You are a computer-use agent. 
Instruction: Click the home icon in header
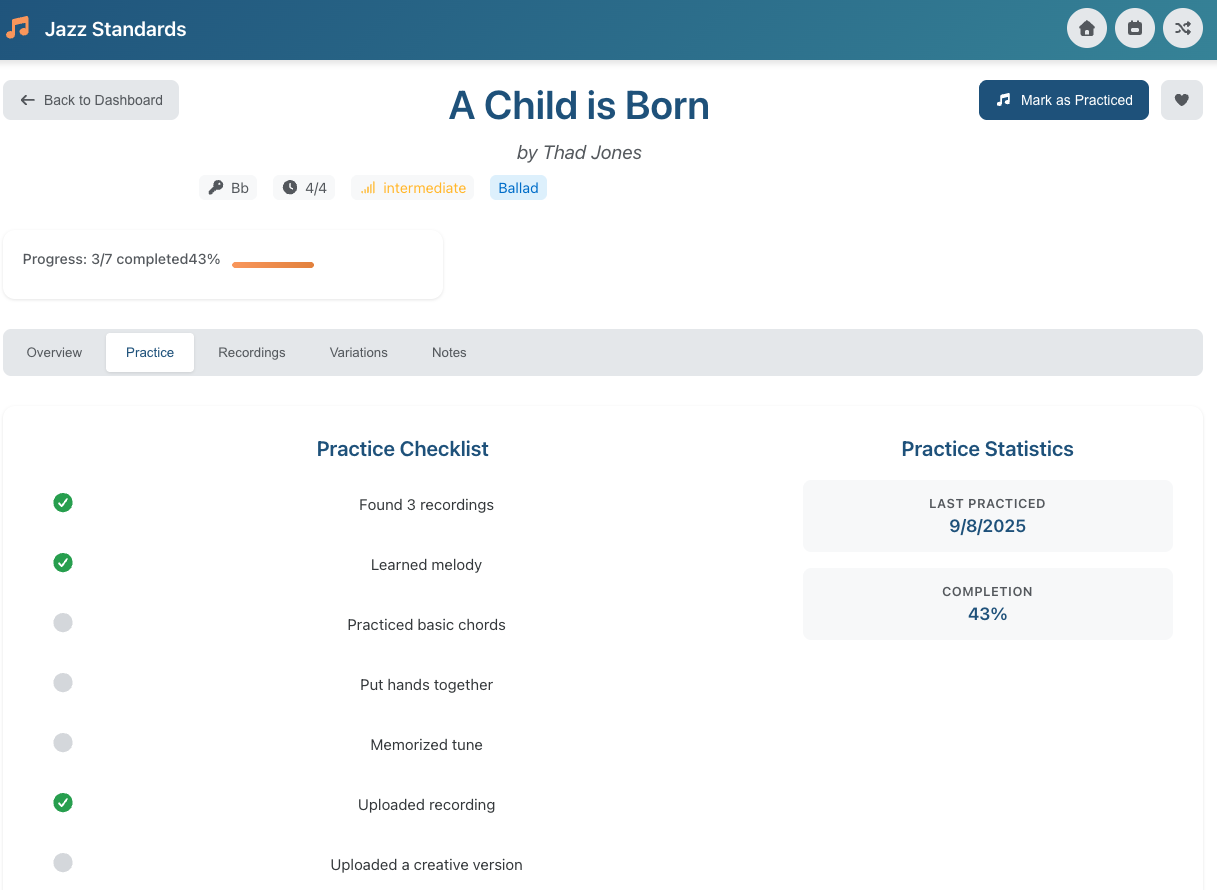coord(1087,28)
